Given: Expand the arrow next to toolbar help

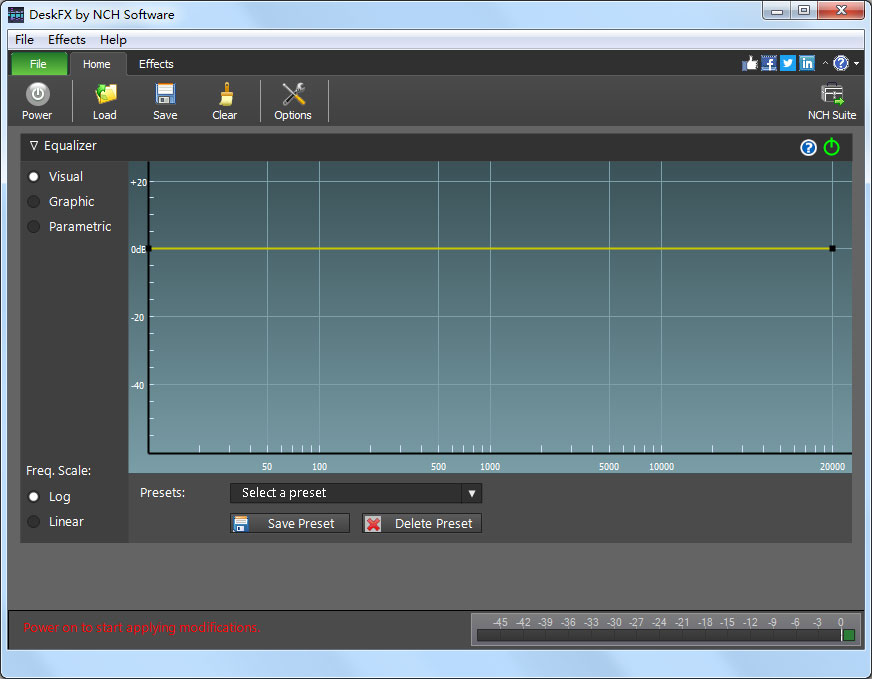Looking at the screenshot, I should 857,64.
